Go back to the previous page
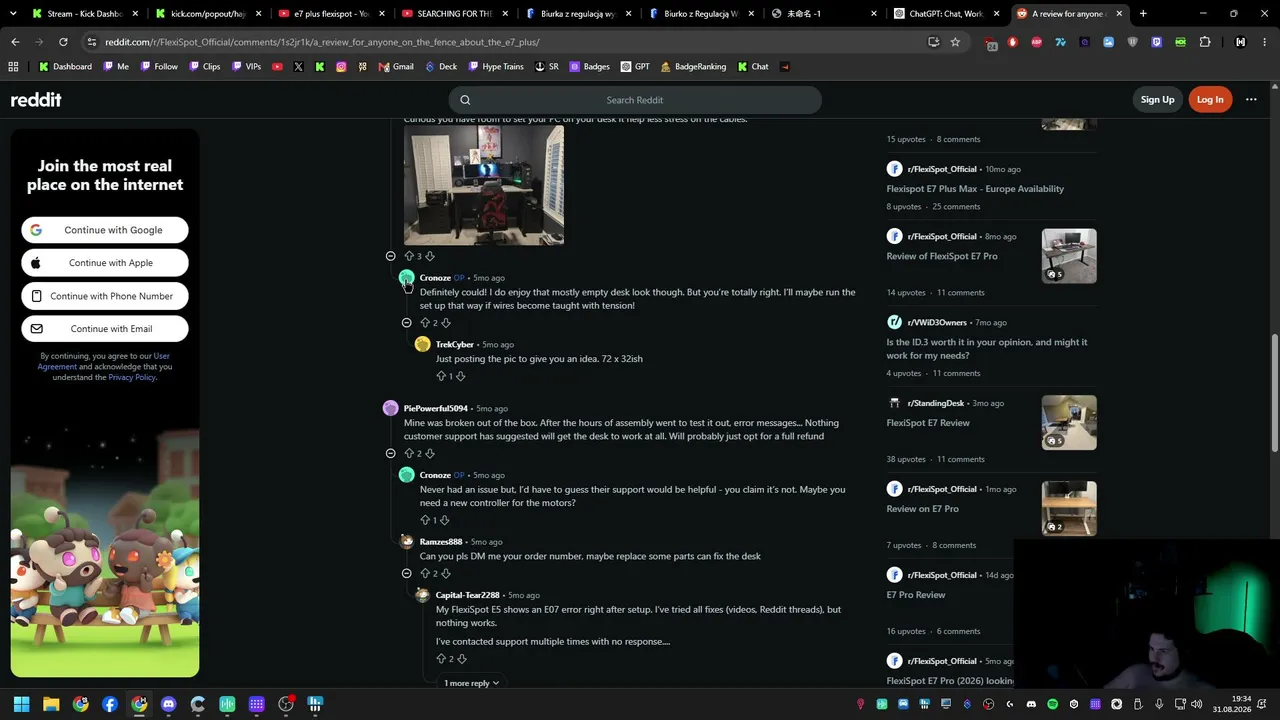The width and height of the screenshot is (1280, 720). [15, 42]
